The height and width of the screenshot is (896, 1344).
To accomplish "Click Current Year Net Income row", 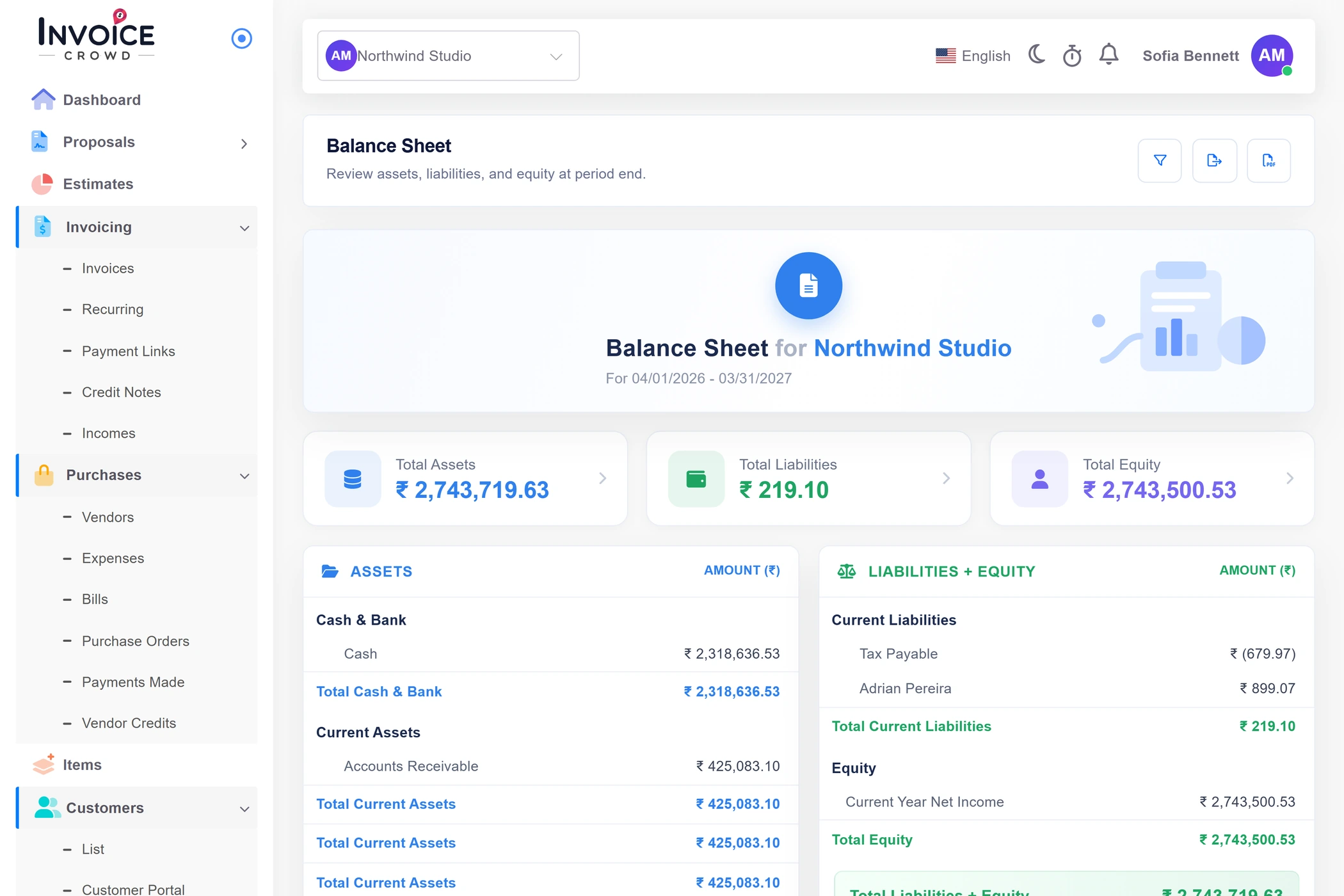I will (1066, 802).
